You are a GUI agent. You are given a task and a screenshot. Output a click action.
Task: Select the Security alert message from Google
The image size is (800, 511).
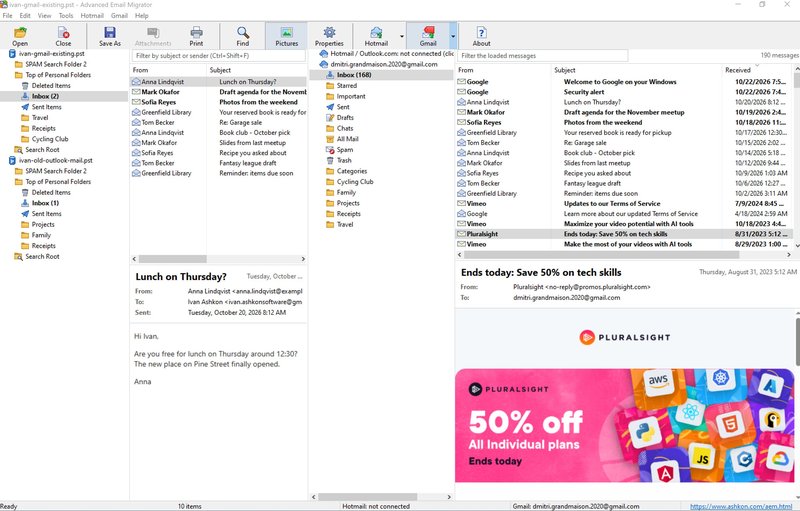click(x=624, y=92)
